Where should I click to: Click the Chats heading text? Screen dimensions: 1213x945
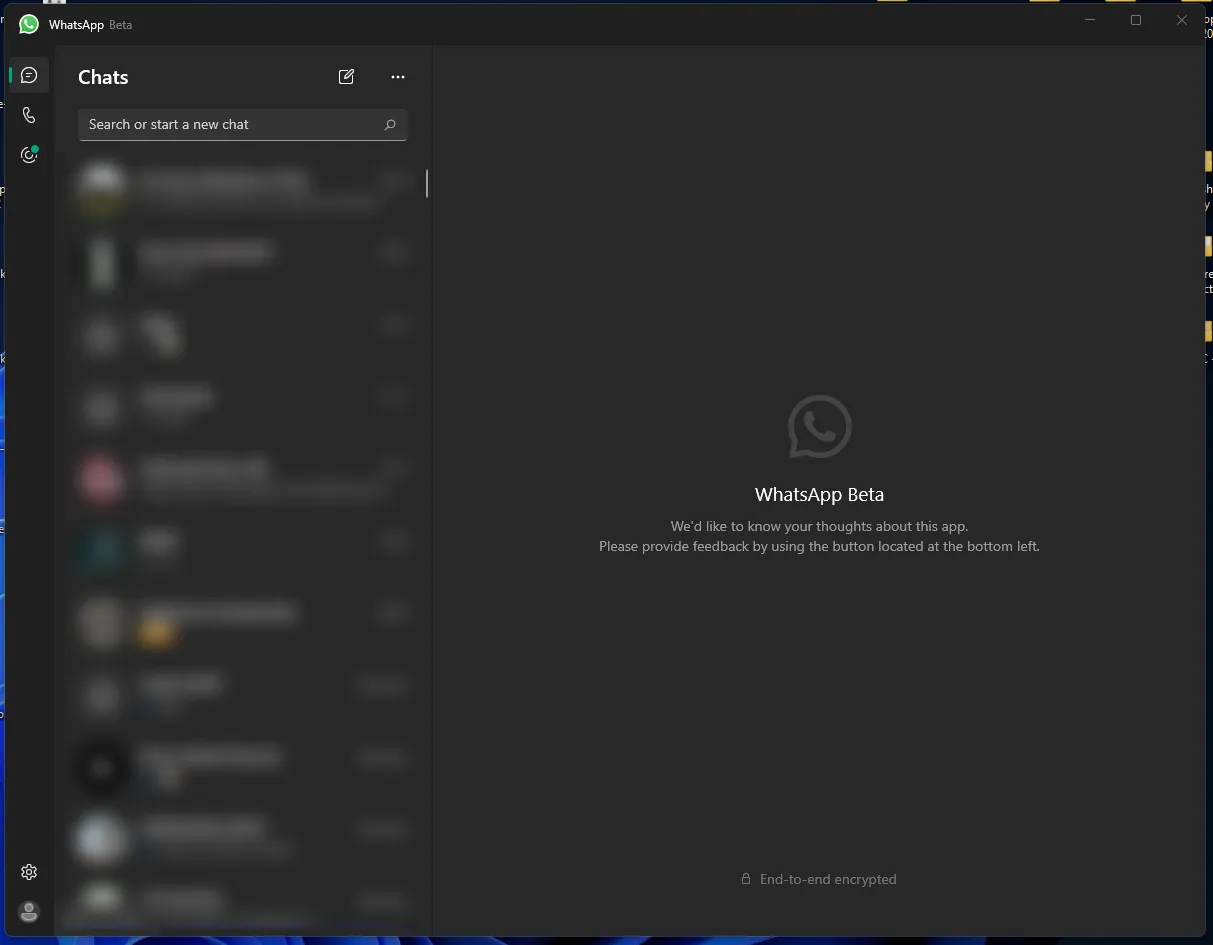tap(103, 77)
